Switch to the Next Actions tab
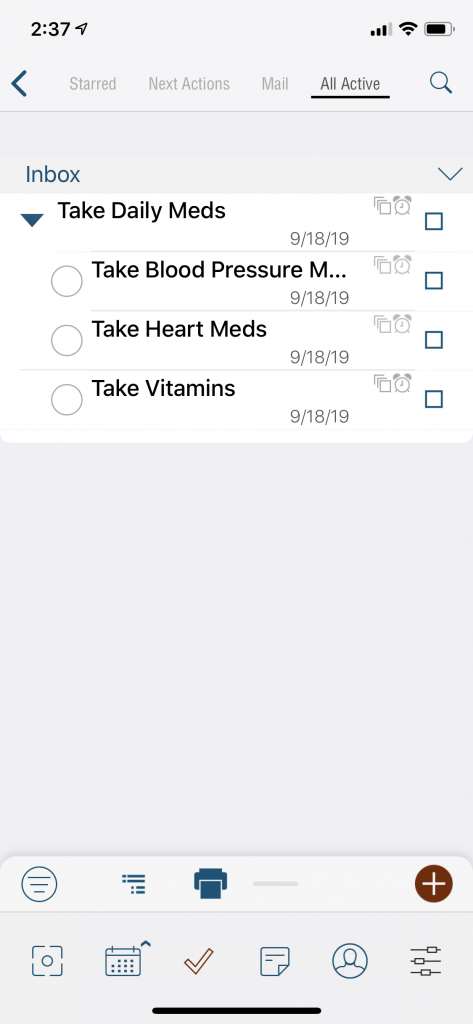Screen dimensions: 473x1024 coord(189,84)
